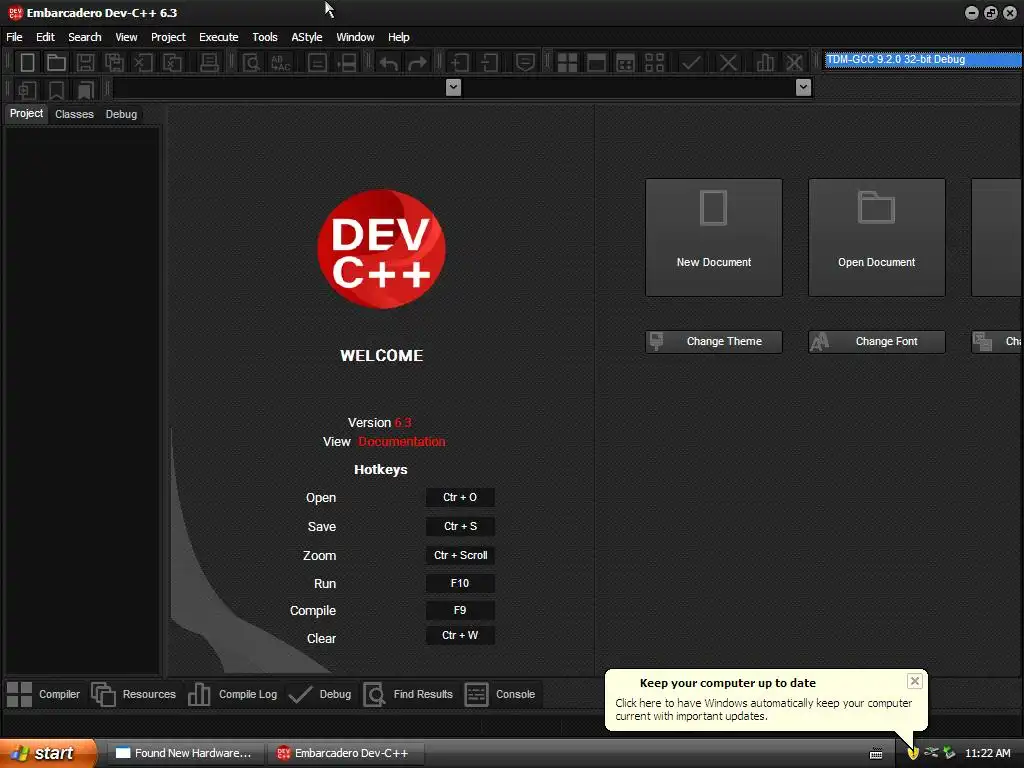Click the Open folder toolbar icon

point(56,63)
